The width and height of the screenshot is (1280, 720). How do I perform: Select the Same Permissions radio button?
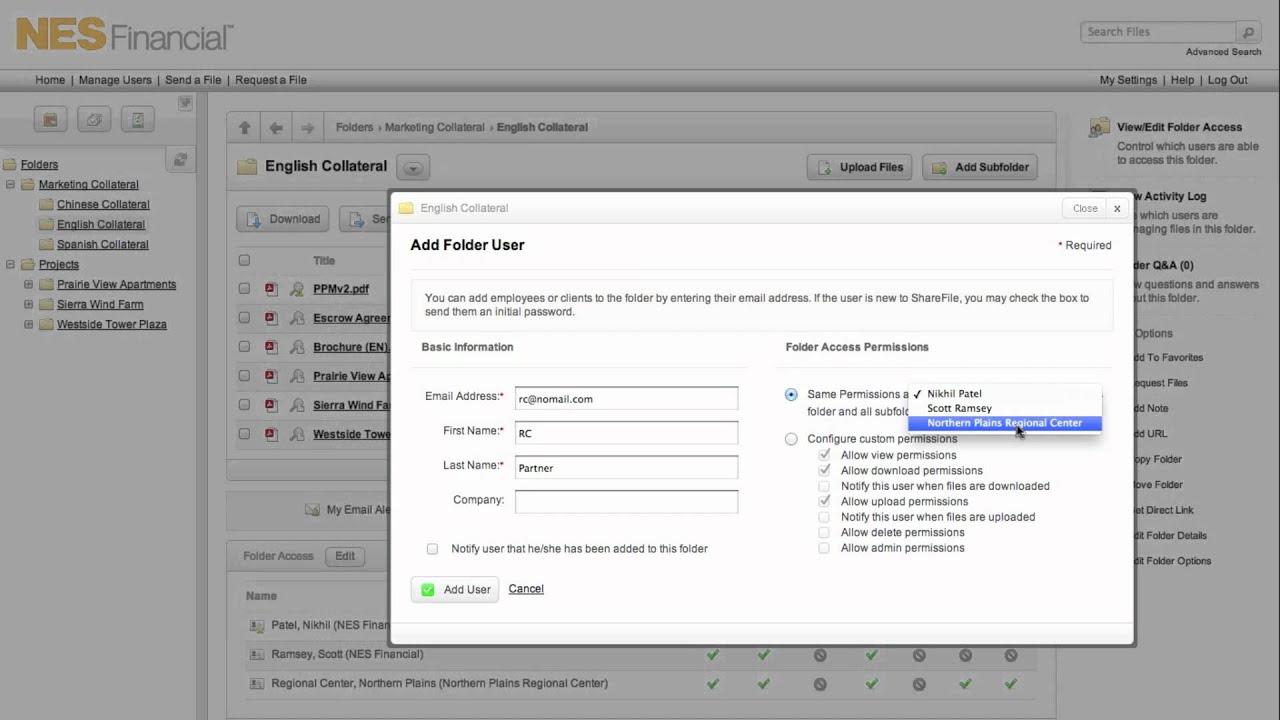792,395
